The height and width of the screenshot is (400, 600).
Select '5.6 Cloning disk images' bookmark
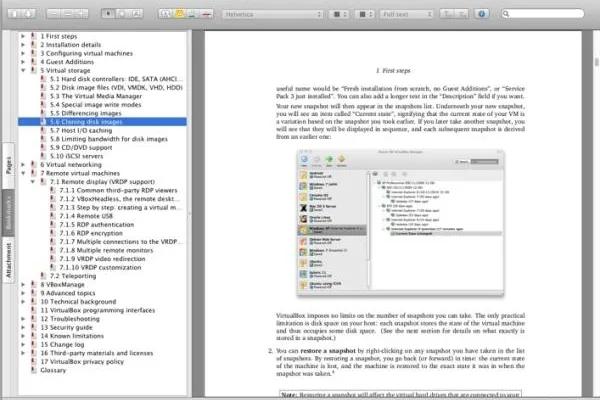click(x=102, y=122)
